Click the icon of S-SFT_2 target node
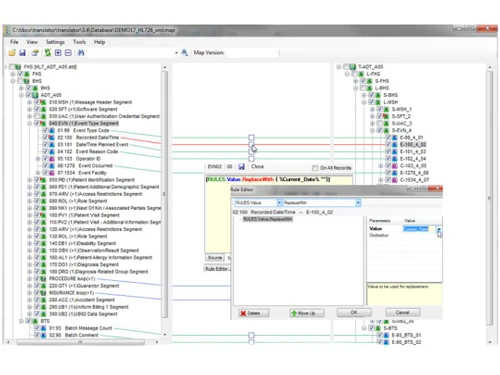This screenshot has width=500, height=375. (x=386, y=116)
